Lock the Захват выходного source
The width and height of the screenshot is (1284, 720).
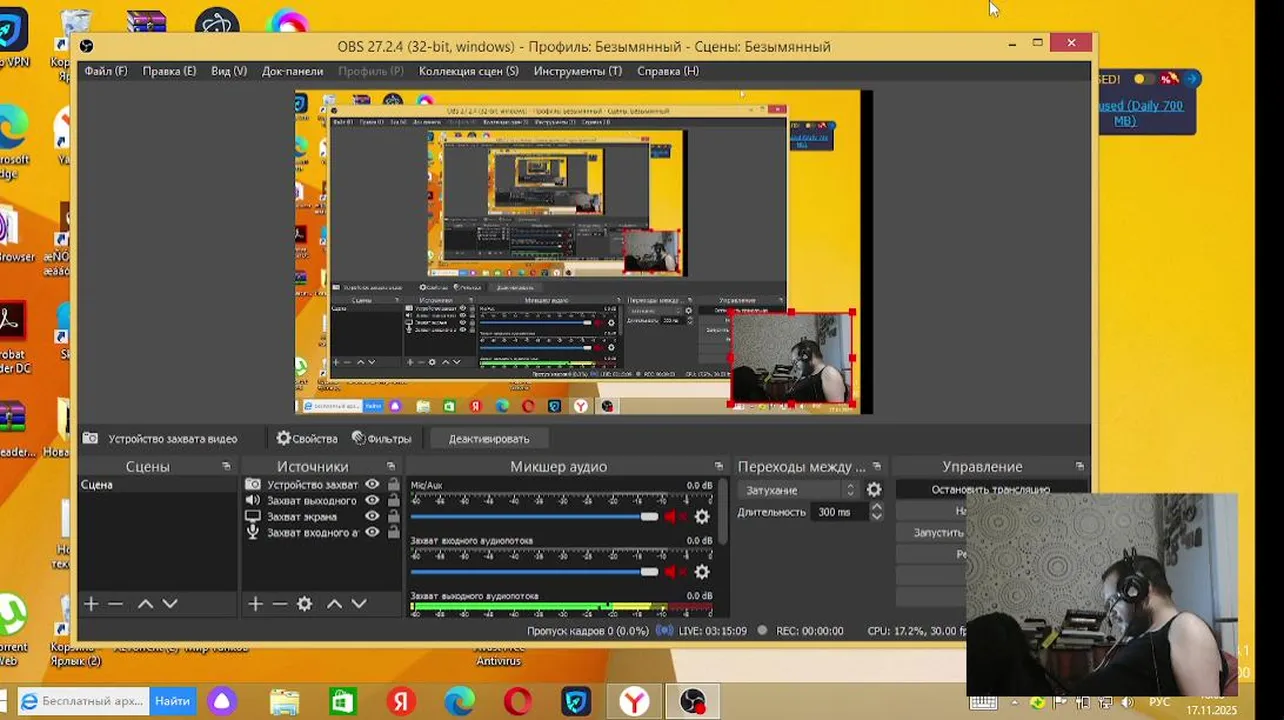click(393, 500)
